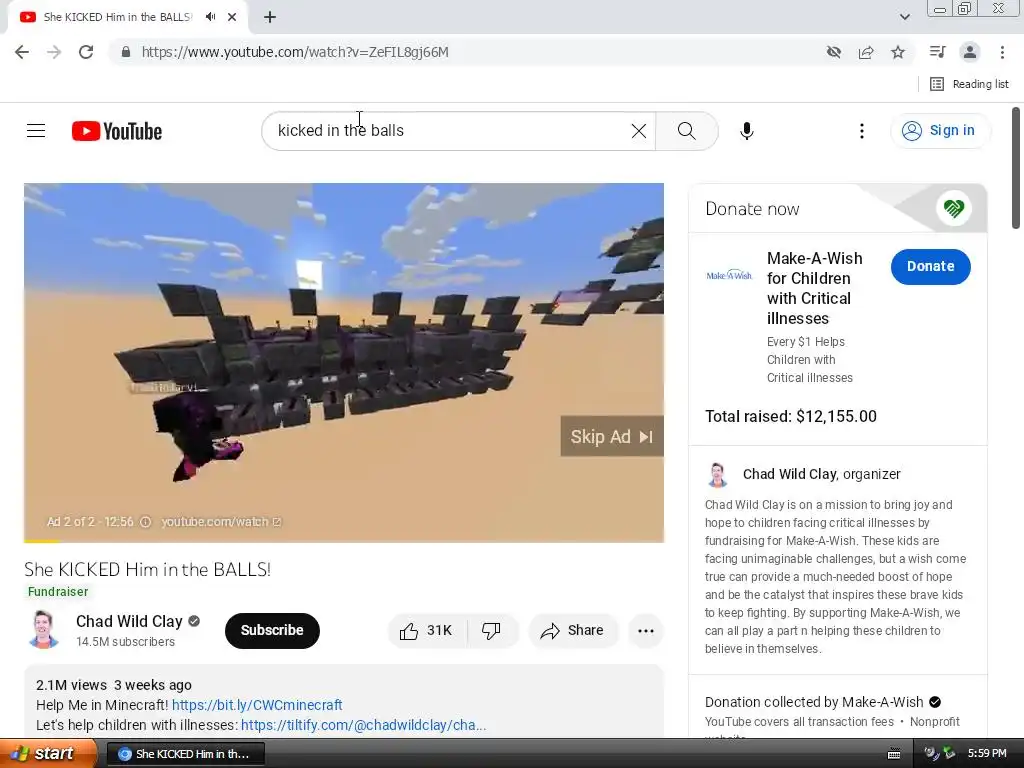Click the video title text
The image size is (1024, 768).
148,569
